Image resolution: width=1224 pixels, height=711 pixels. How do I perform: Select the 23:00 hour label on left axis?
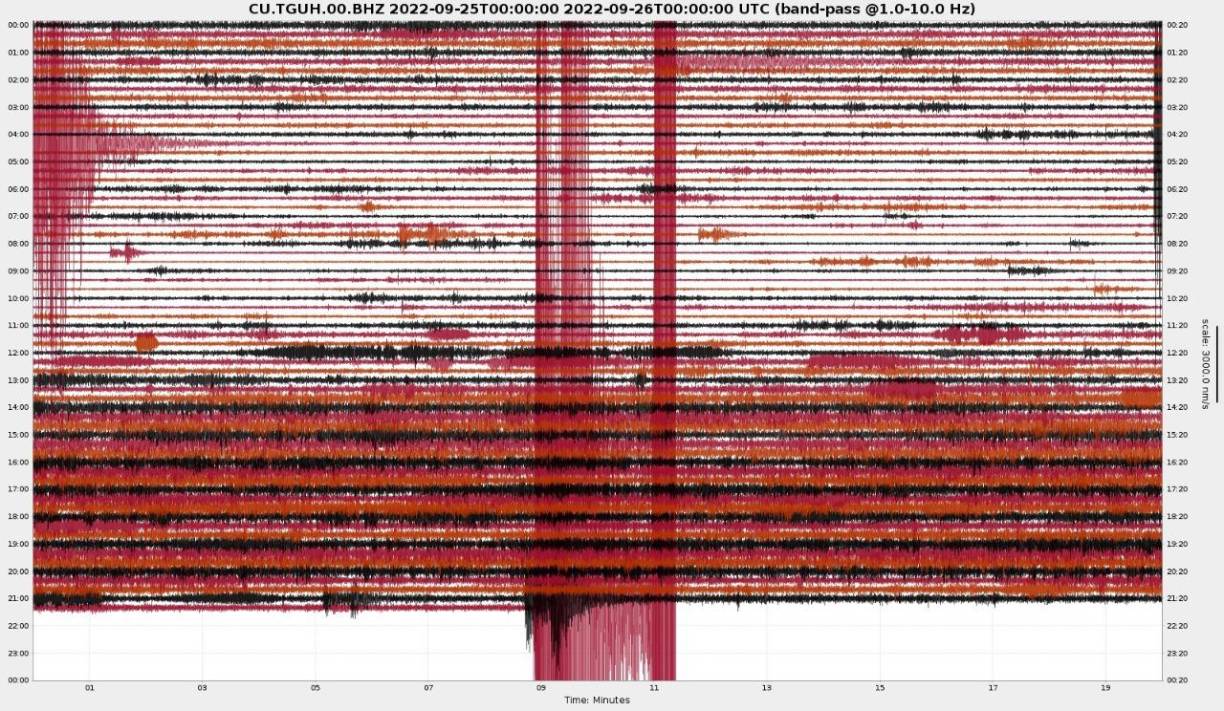pos(18,653)
